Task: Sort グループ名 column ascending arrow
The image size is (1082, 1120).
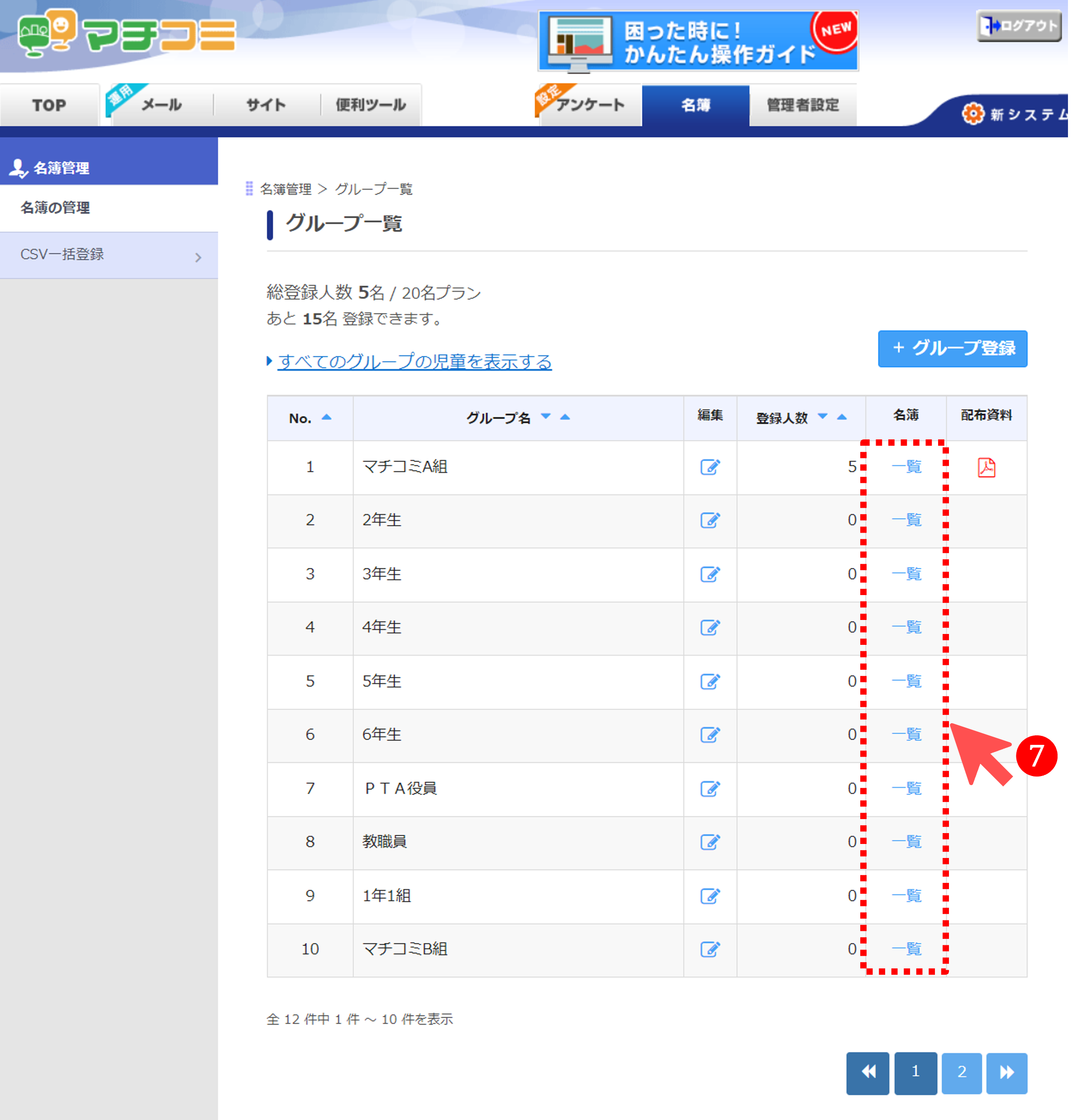Action: tap(565, 417)
